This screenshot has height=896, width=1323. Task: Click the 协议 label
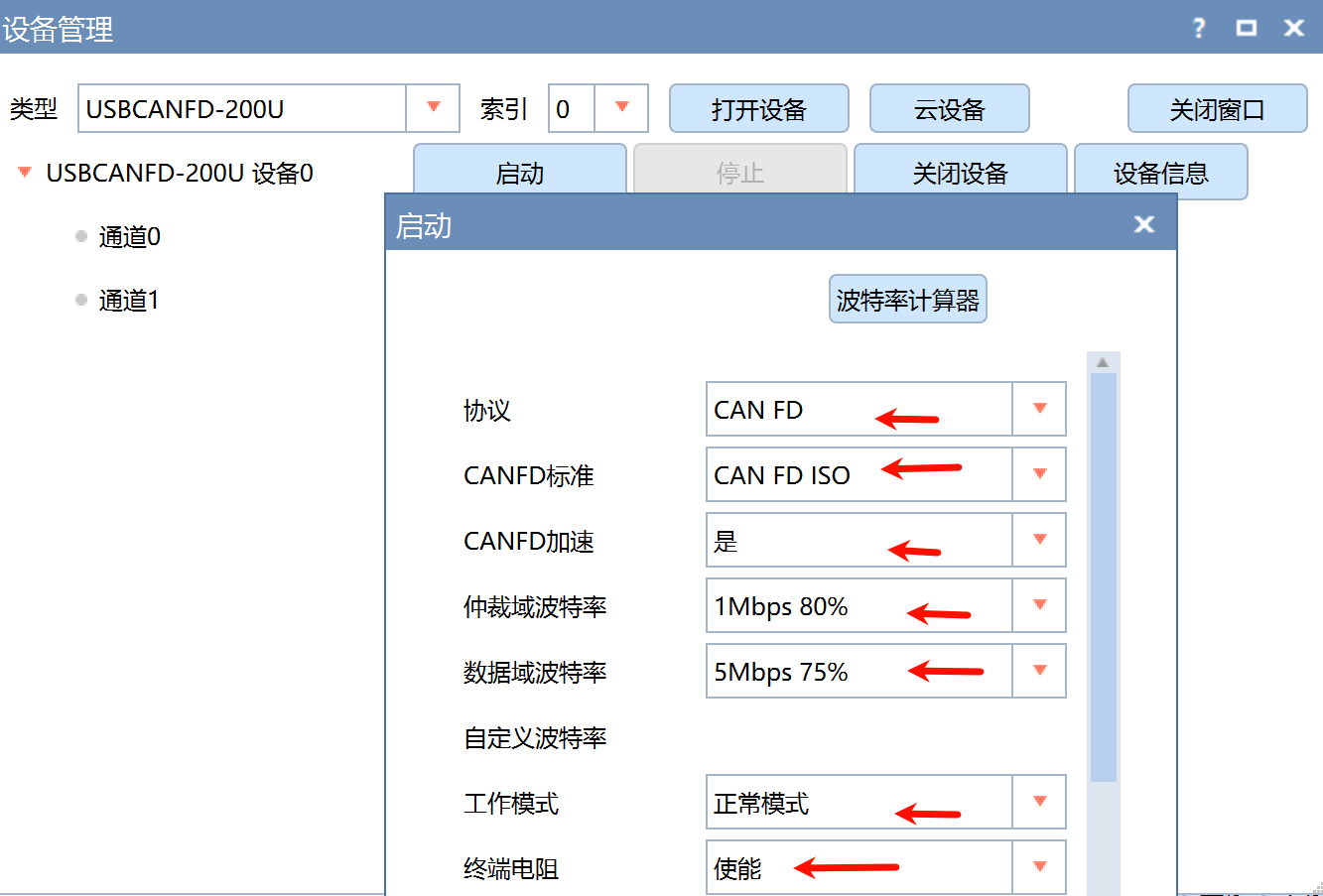[486, 410]
